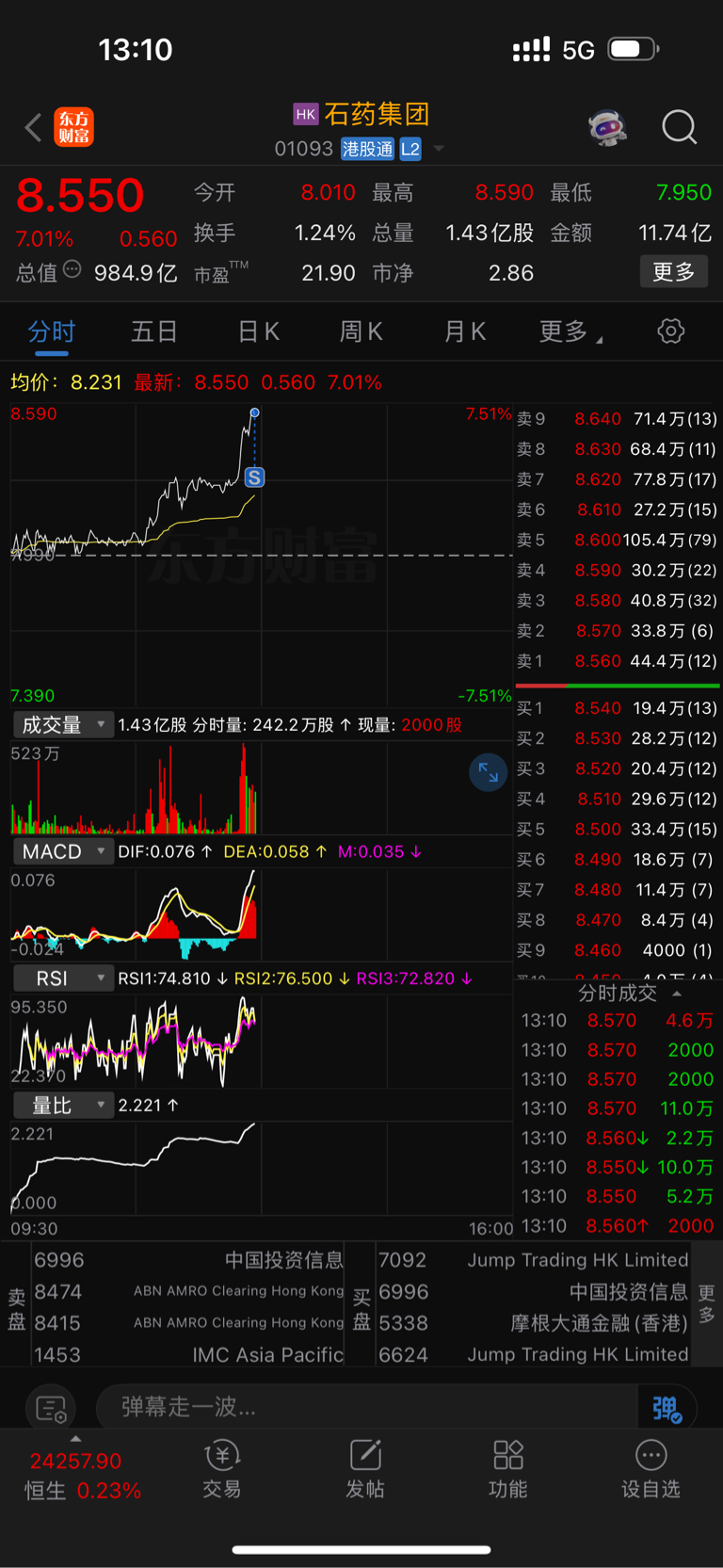The width and height of the screenshot is (723, 1568).
Task: Open 量比 indicator dropdown
Action: click(64, 1106)
